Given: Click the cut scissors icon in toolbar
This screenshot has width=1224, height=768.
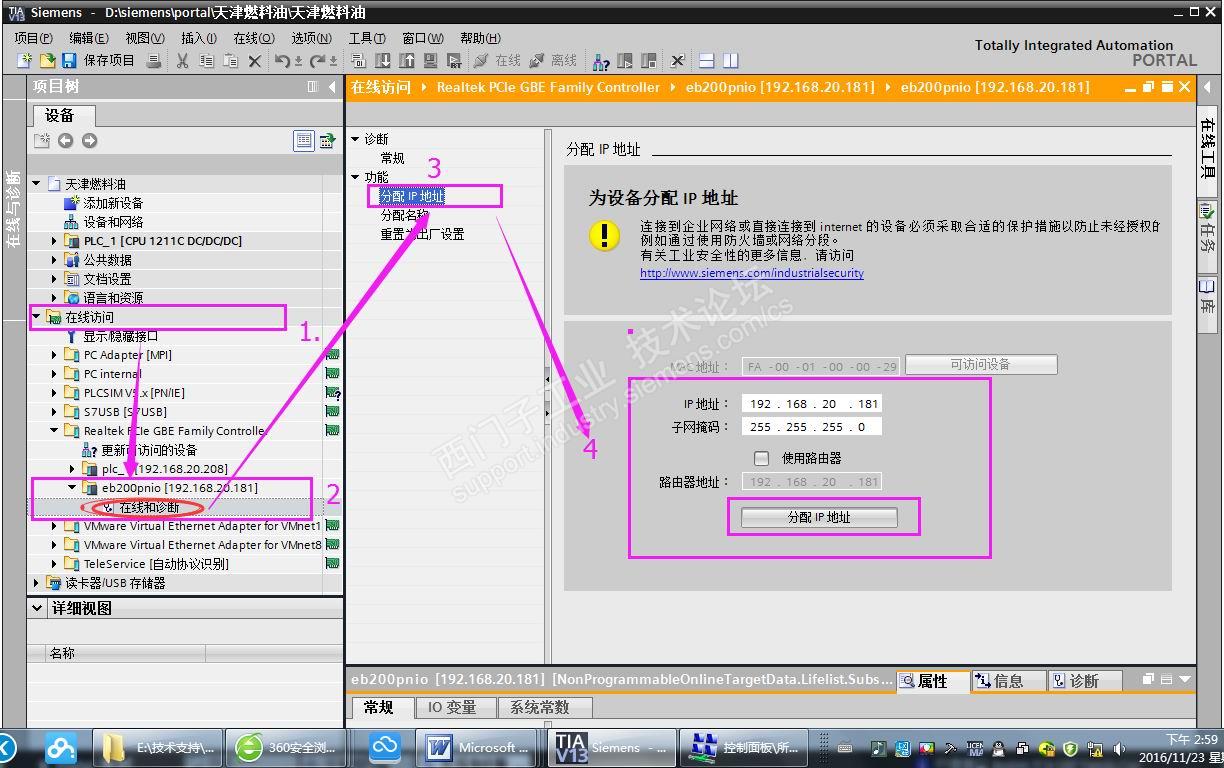Looking at the screenshot, I should pos(182,61).
